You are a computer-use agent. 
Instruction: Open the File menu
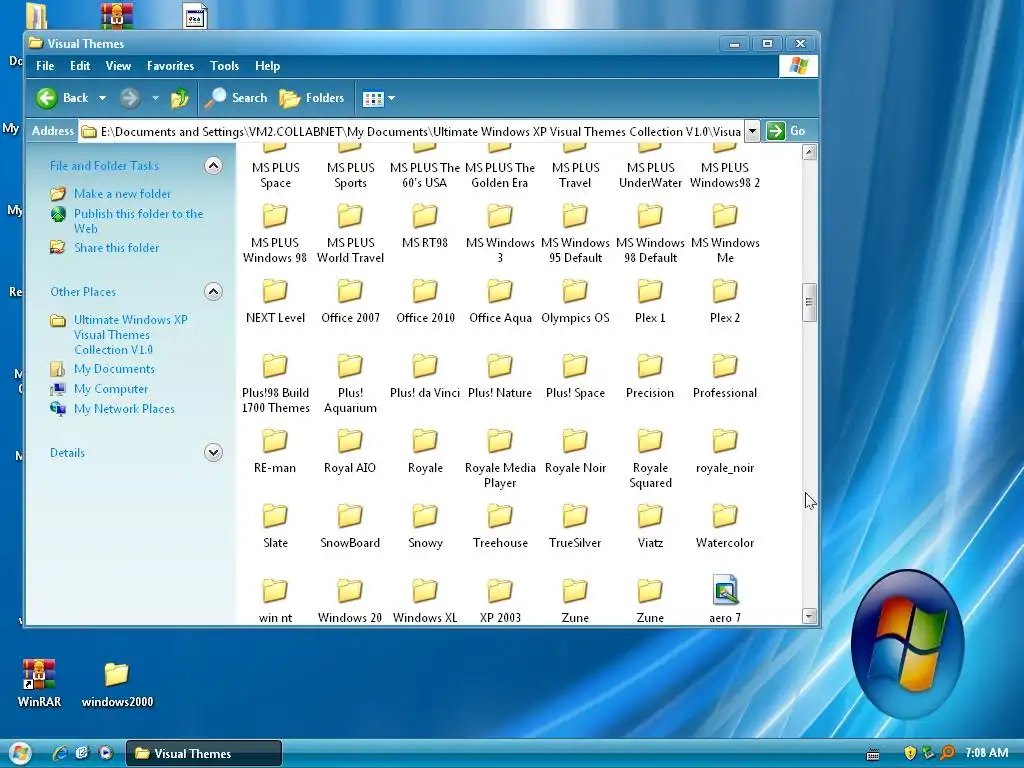pos(45,66)
